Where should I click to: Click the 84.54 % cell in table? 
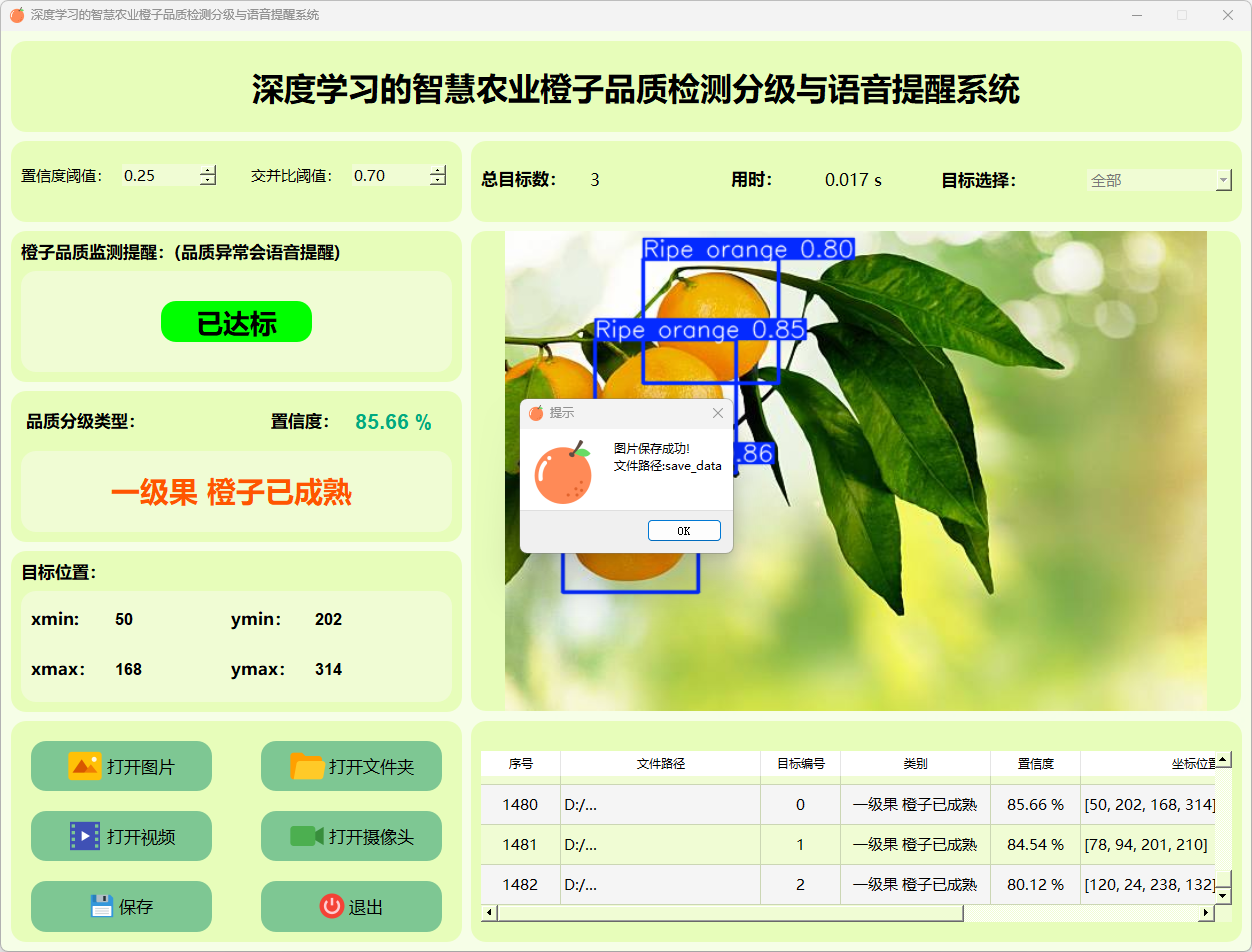click(x=1035, y=844)
